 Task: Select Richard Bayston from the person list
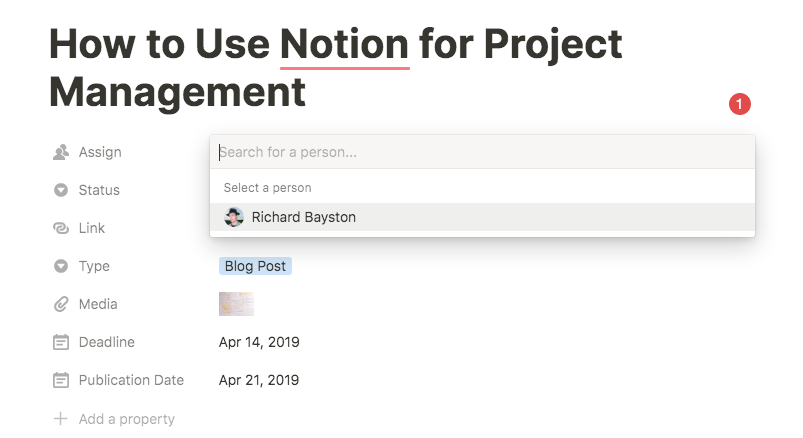tap(482, 217)
